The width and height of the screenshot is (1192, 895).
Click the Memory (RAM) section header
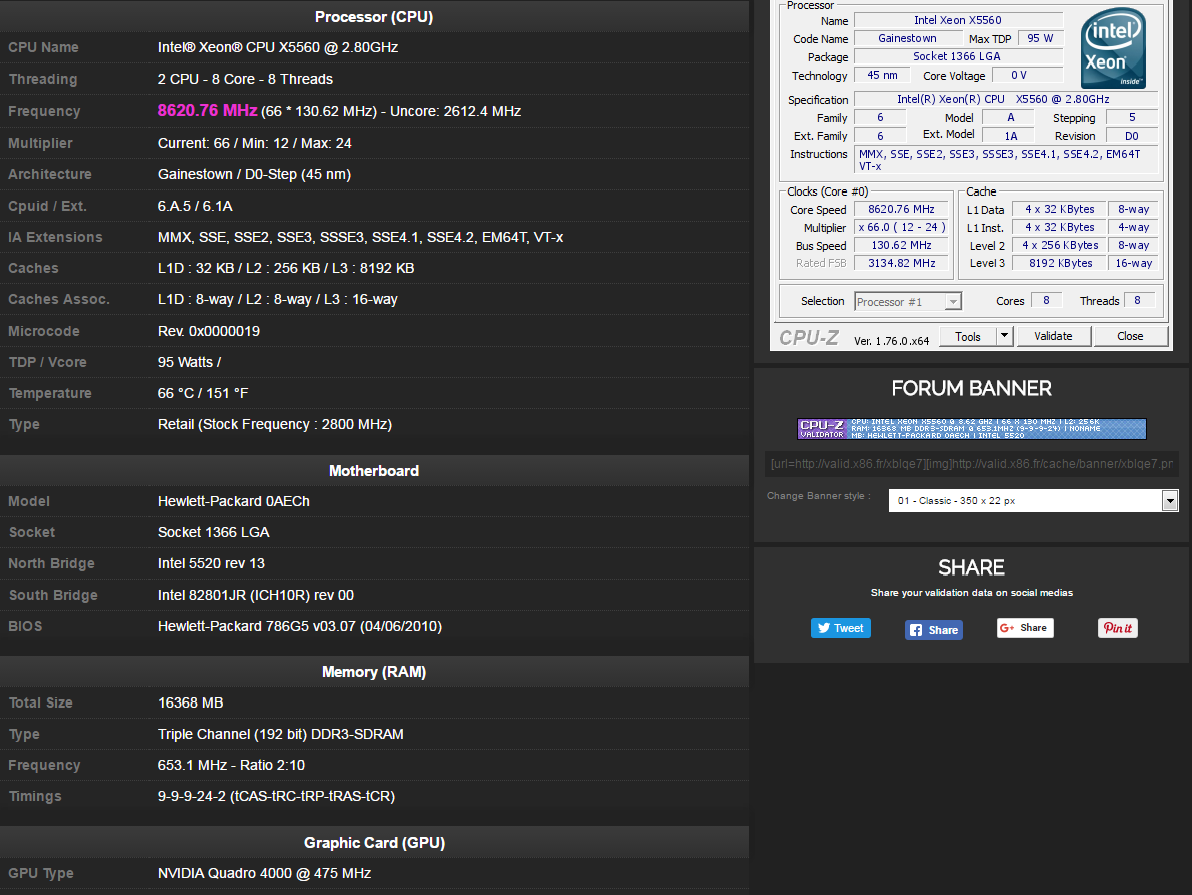coord(374,672)
